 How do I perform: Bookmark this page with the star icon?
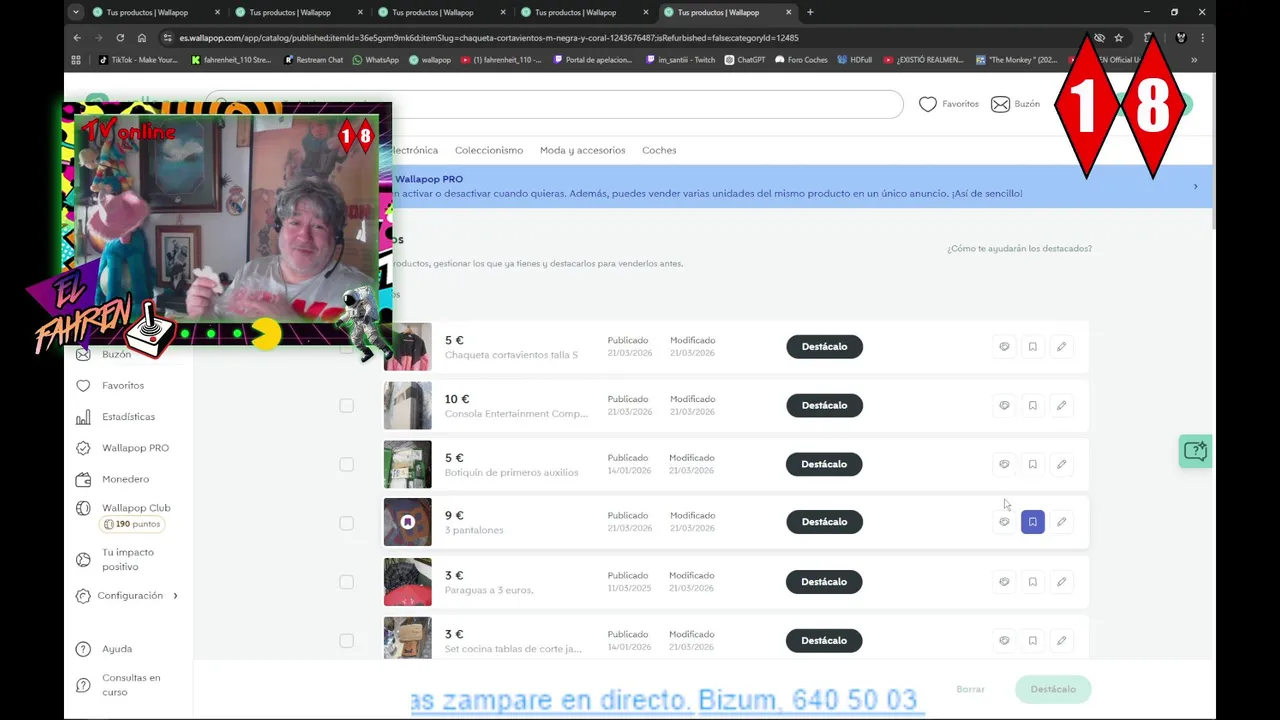tap(1119, 38)
